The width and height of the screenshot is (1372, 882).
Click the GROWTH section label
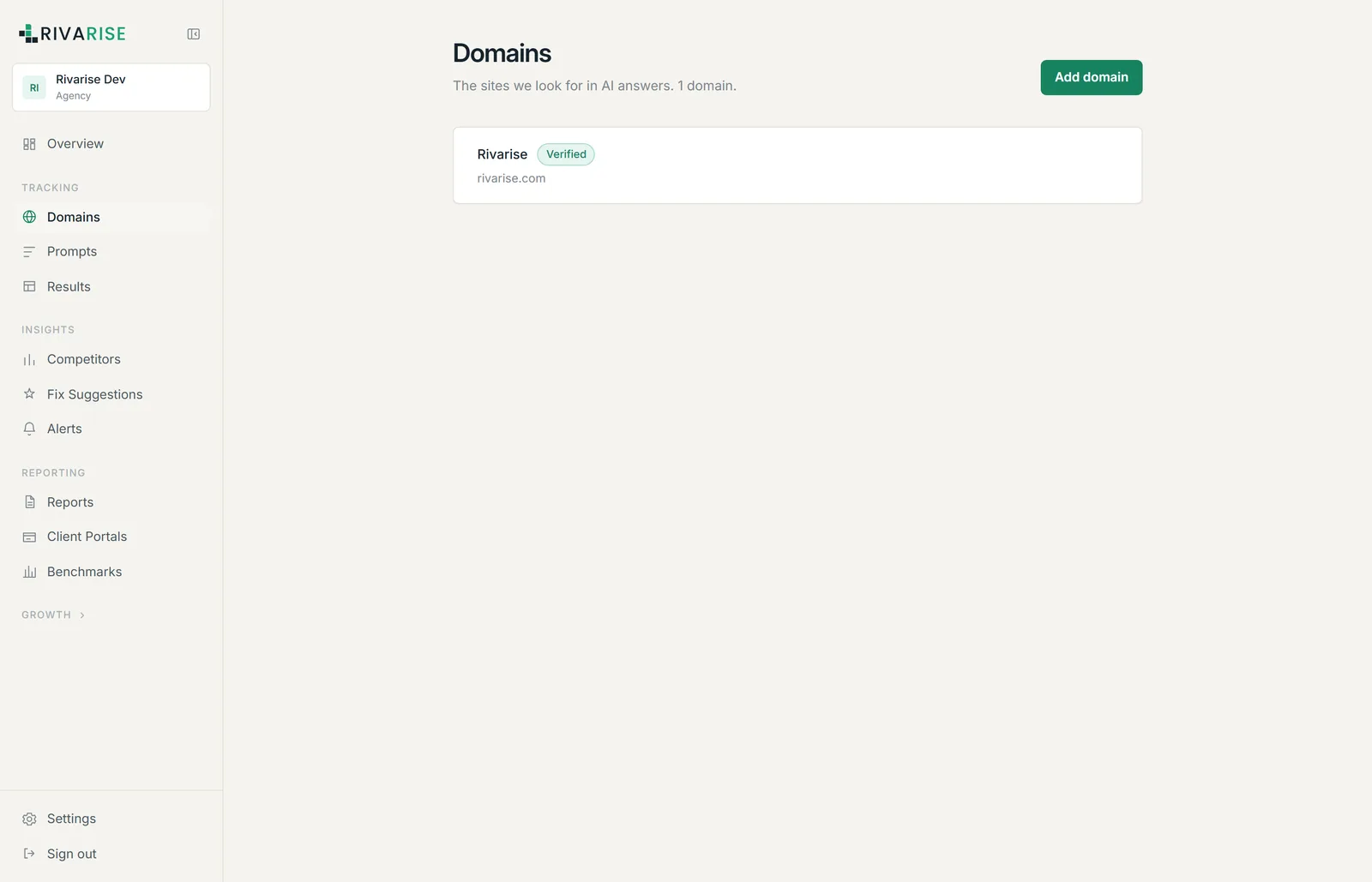[46, 615]
